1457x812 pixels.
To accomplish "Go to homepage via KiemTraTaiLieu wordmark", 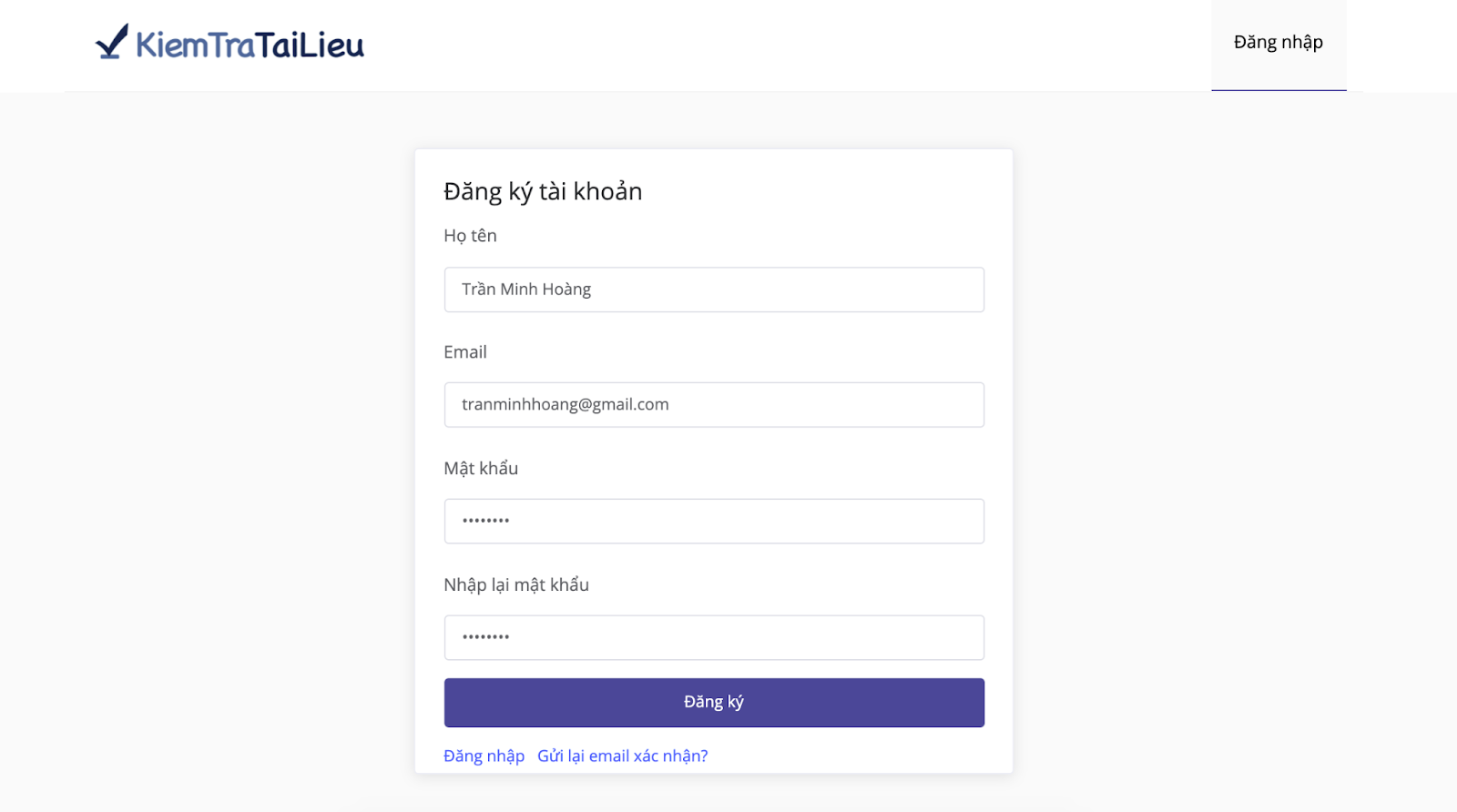I will coord(250,45).
